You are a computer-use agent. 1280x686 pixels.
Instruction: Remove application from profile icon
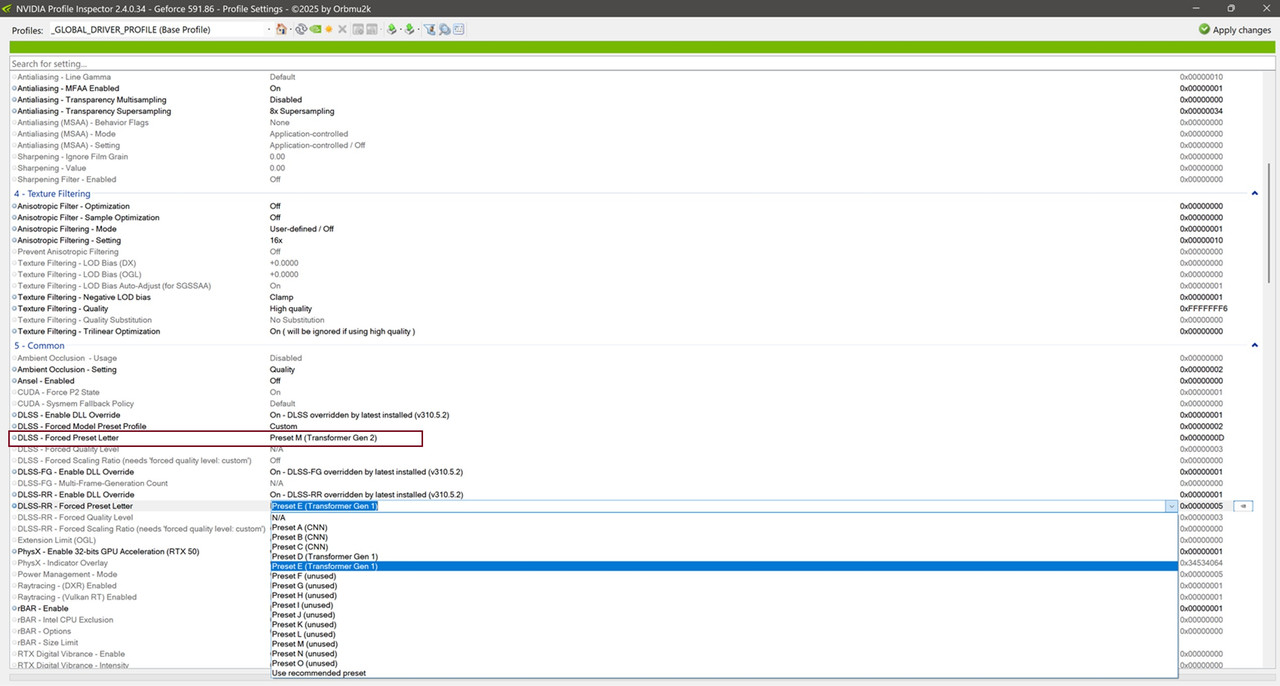click(371, 29)
